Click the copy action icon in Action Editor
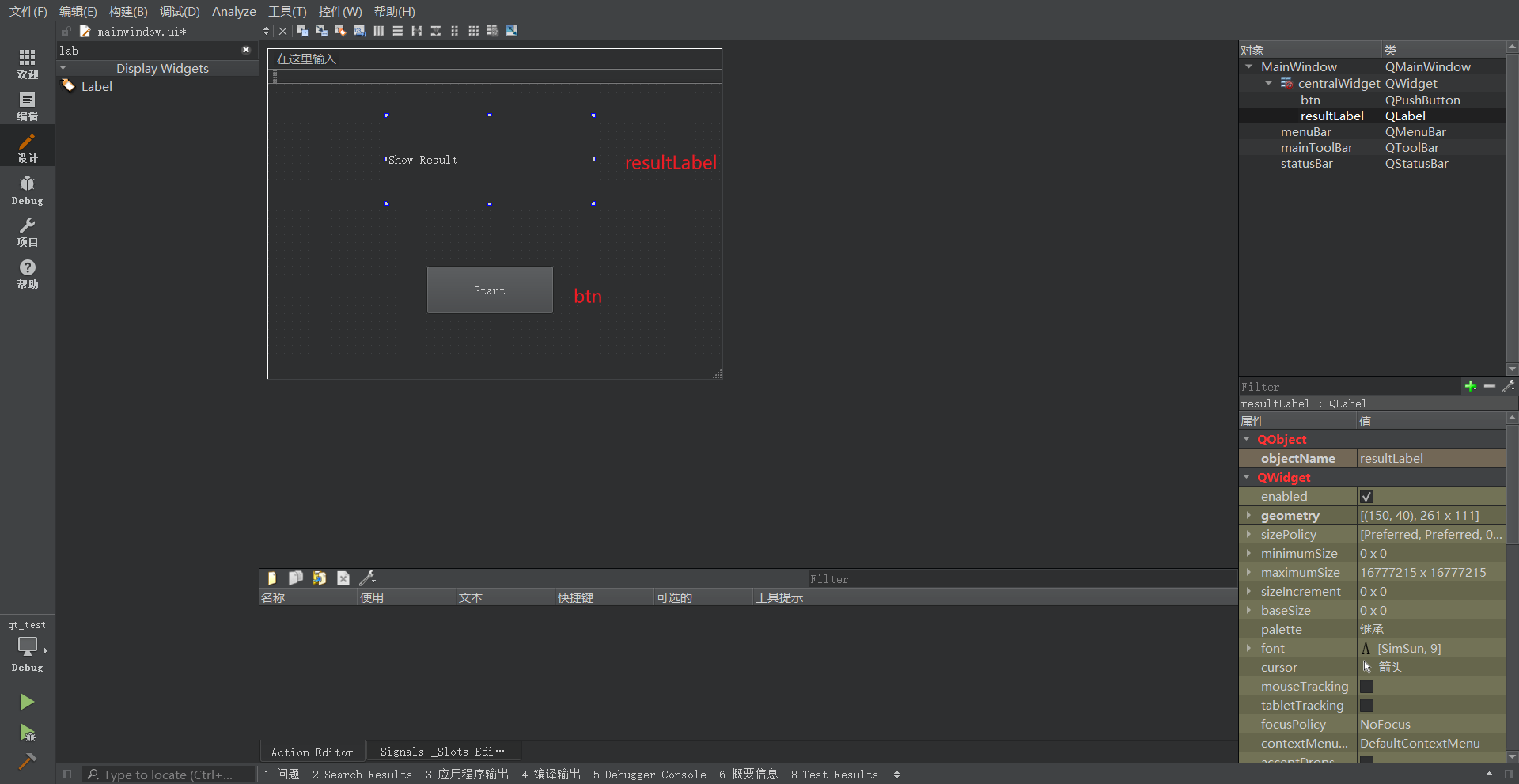Viewport: 1519px width, 784px height. (296, 578)
